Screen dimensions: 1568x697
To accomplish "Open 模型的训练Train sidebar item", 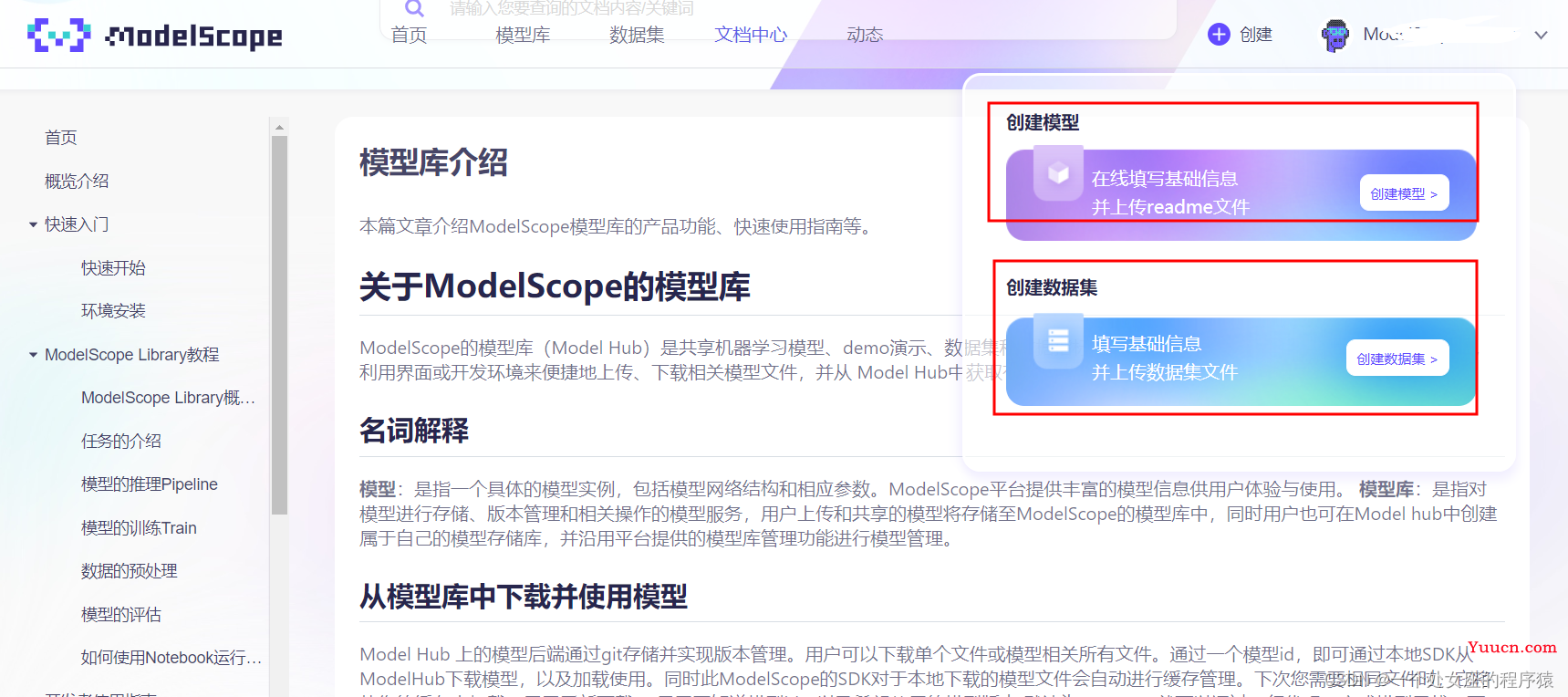I will coord(139,528).
